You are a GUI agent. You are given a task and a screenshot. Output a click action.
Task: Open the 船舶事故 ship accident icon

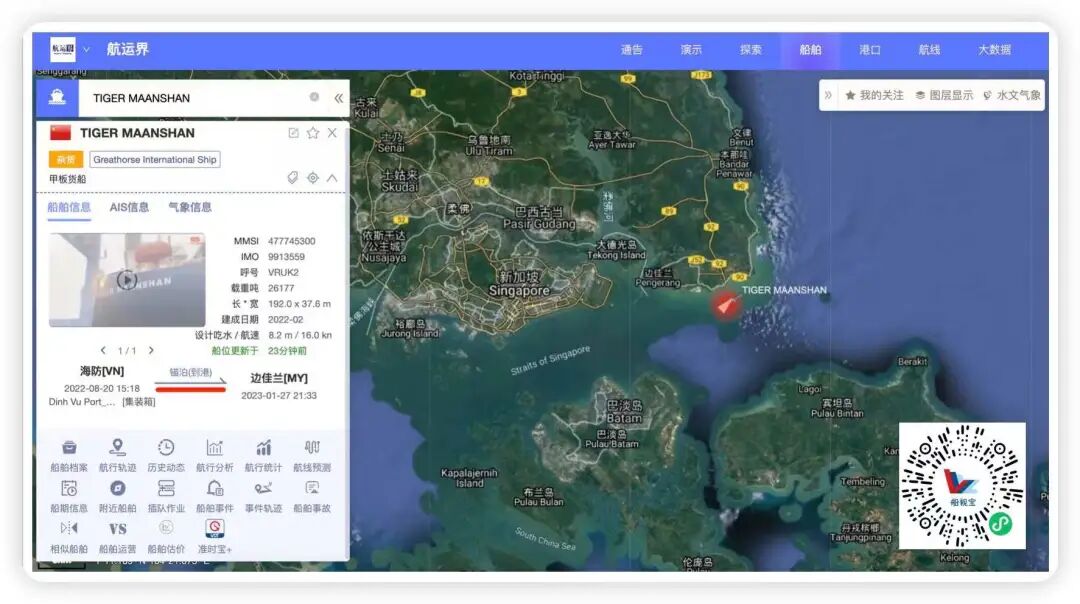pos(312,488)
